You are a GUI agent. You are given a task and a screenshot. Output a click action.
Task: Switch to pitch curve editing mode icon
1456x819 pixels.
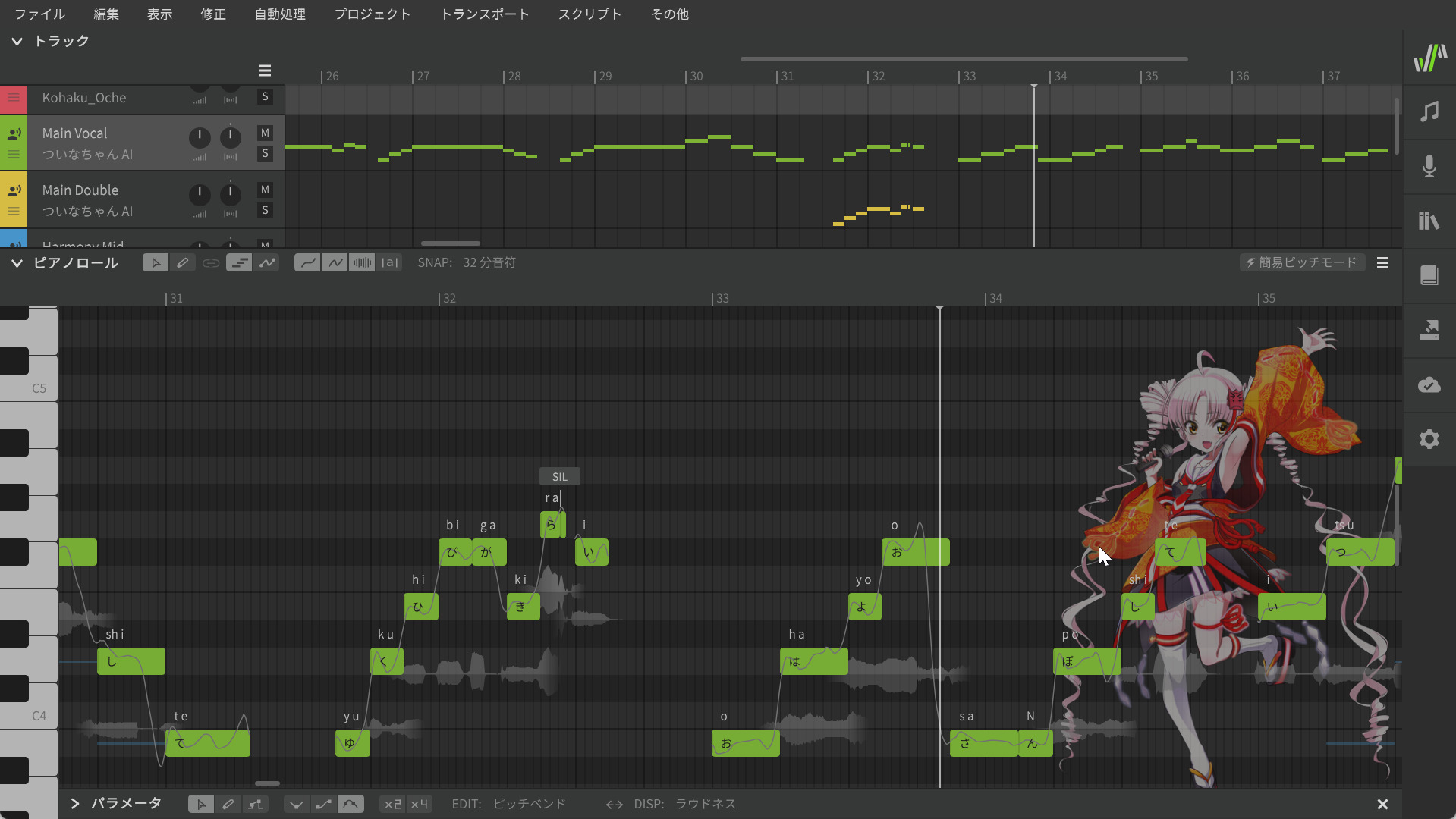coord(267,263)
